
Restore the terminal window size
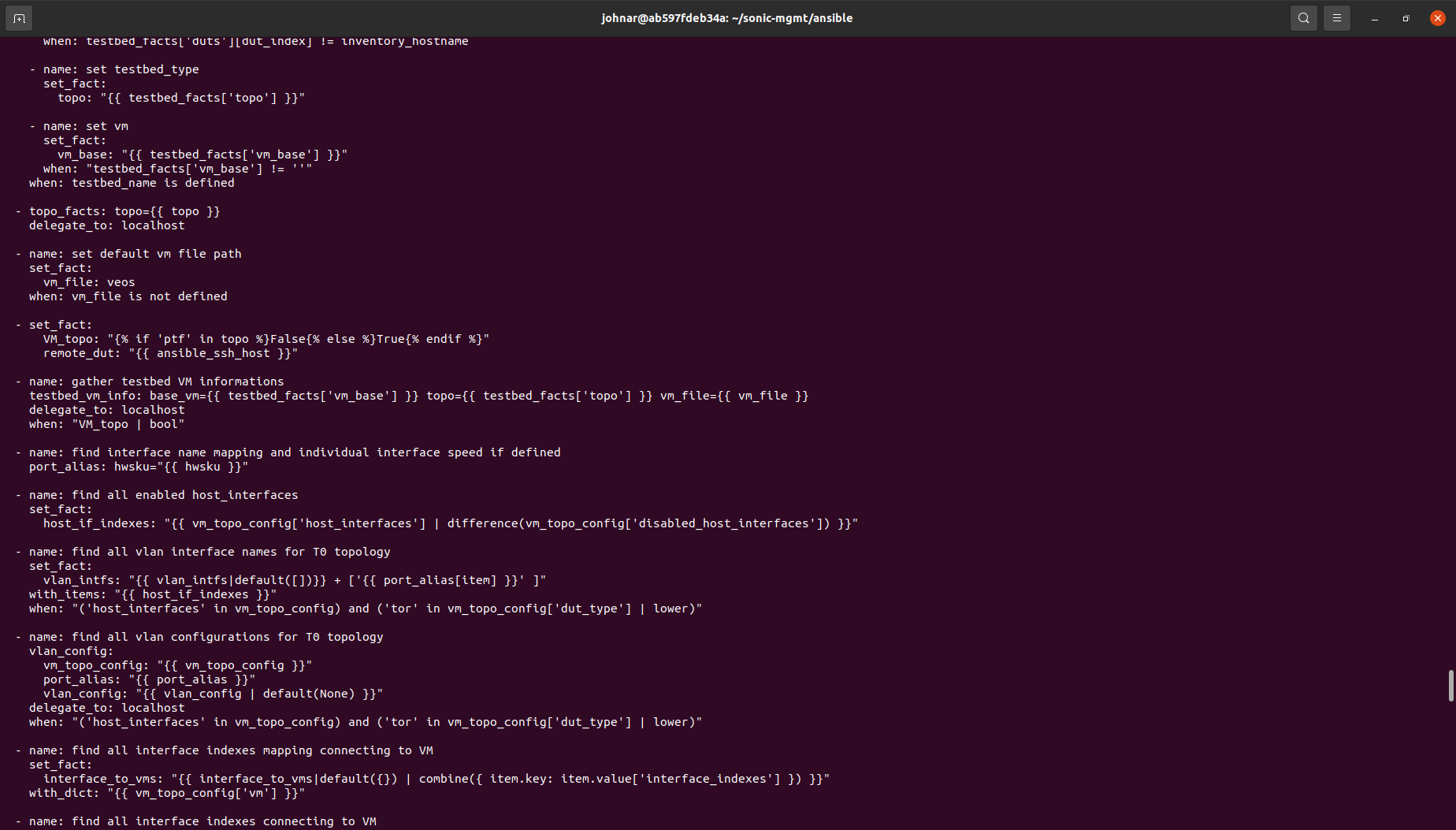tap(1406, 18)
